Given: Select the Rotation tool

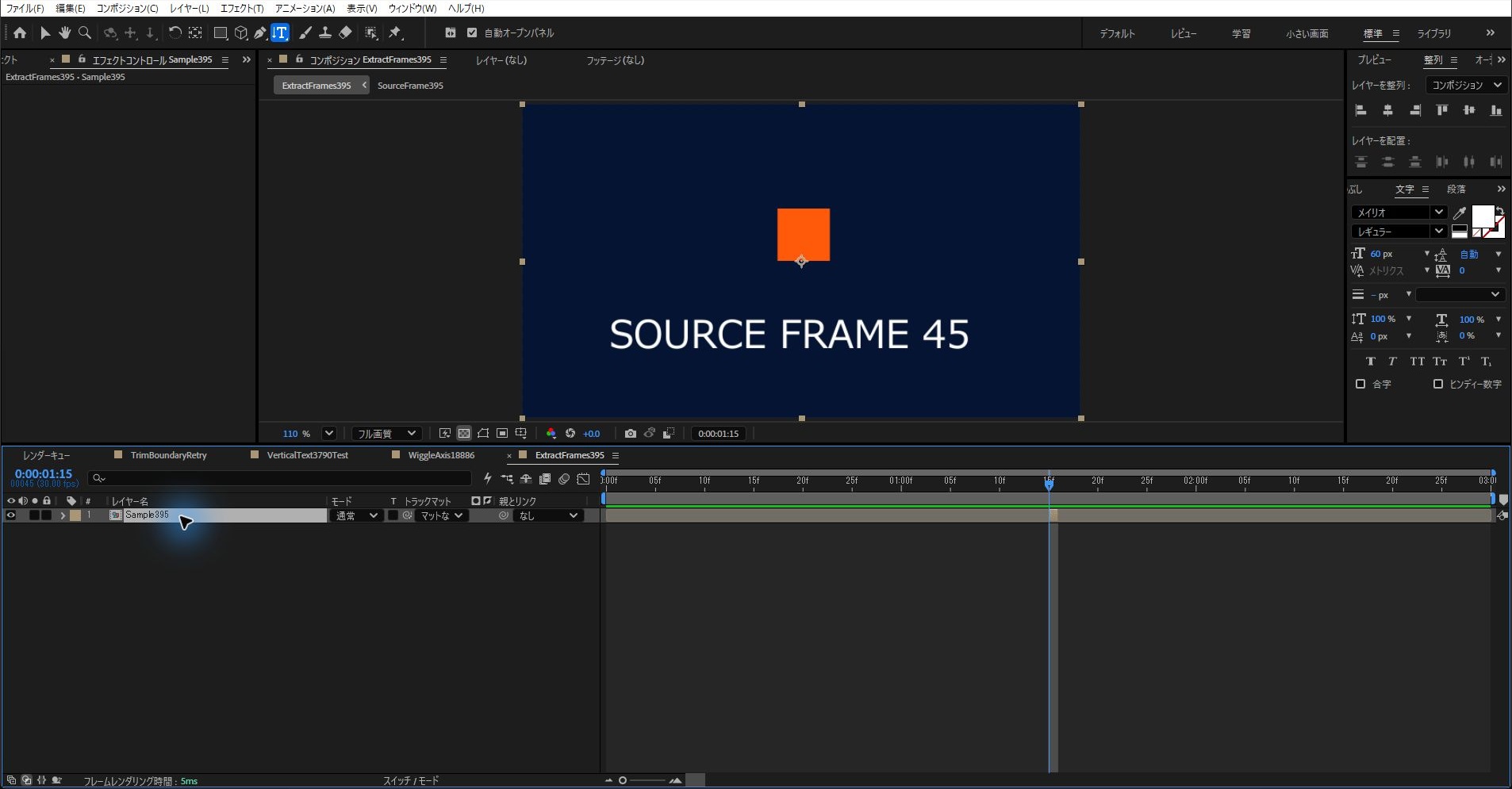Looking at the screenshot, I should coord(175,33).
